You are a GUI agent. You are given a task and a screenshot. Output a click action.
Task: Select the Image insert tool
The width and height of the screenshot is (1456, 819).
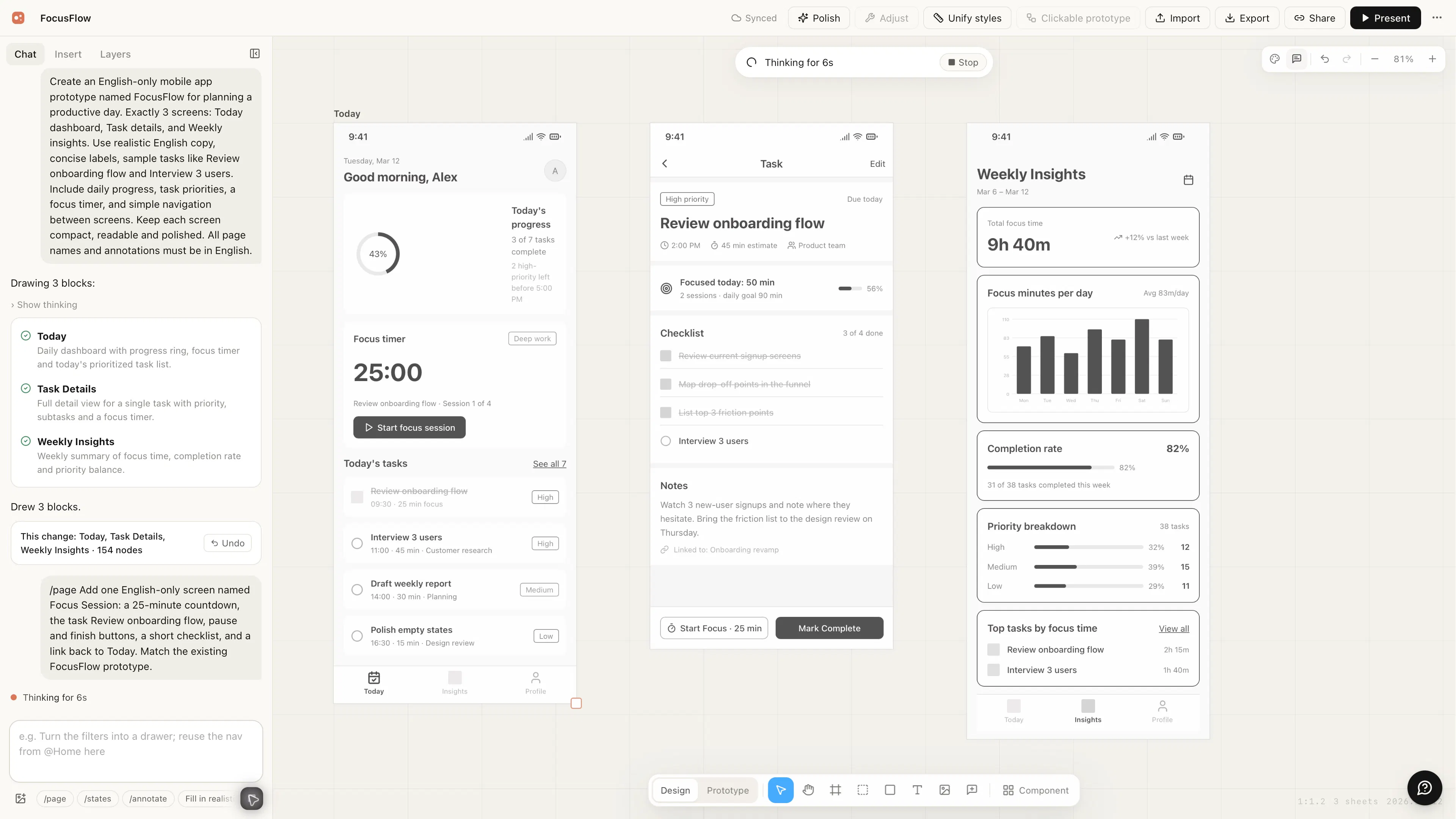[x=945, y=790]
